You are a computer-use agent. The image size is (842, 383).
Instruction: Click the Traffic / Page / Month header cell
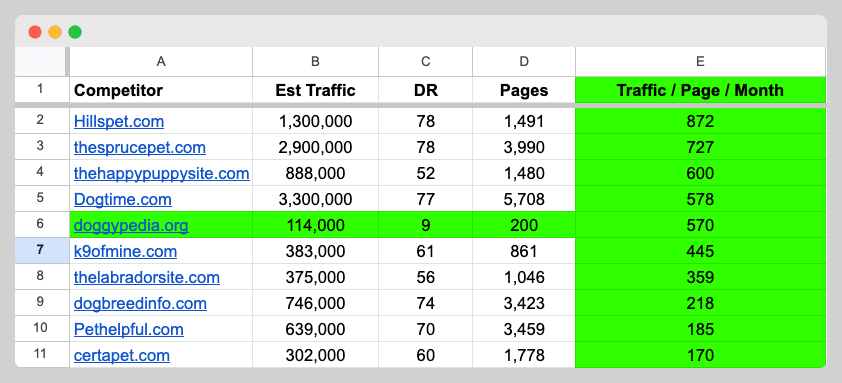(700, 90)
